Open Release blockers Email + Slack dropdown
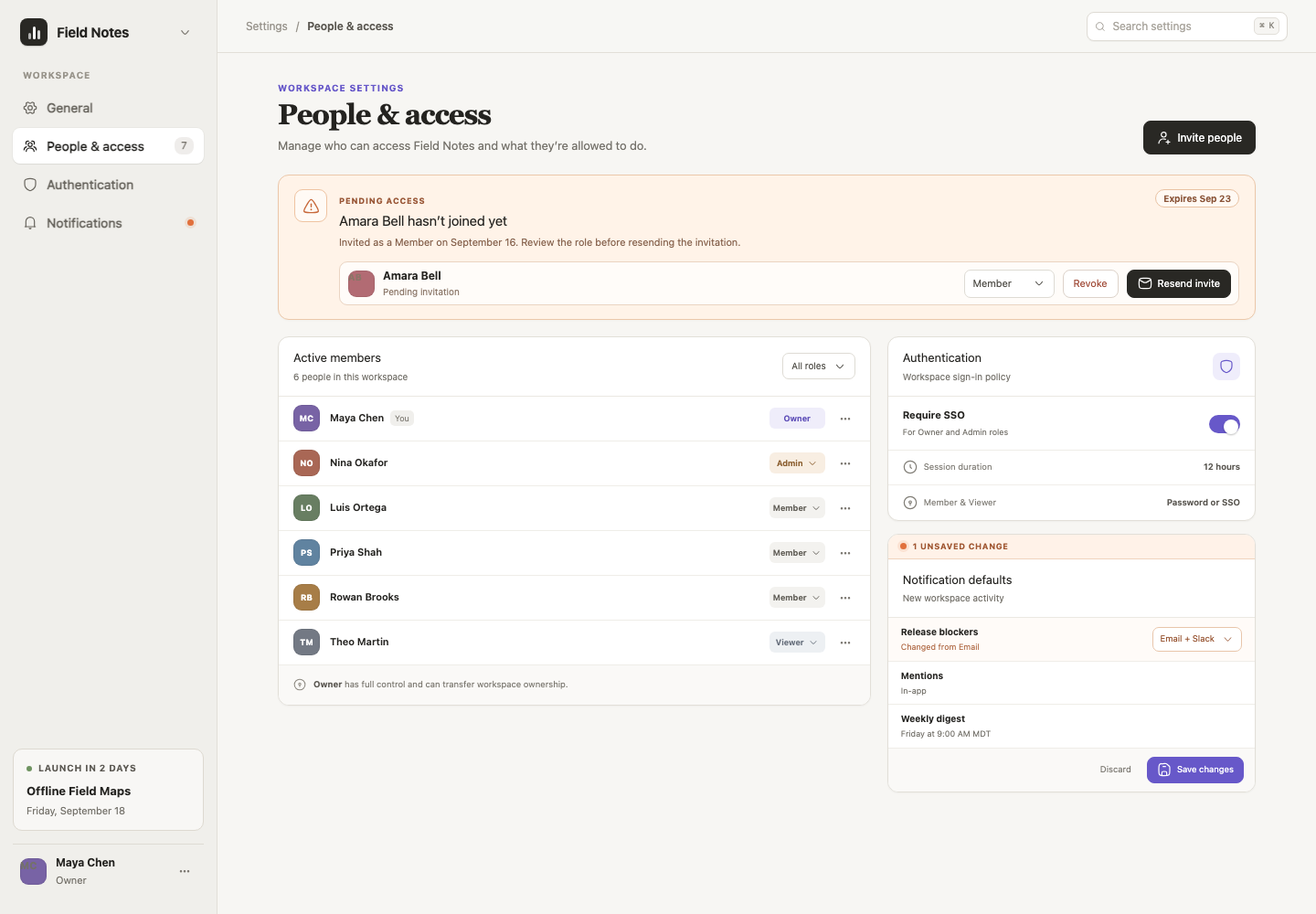Viewport: 1316px width, 914px height. 1197,639
